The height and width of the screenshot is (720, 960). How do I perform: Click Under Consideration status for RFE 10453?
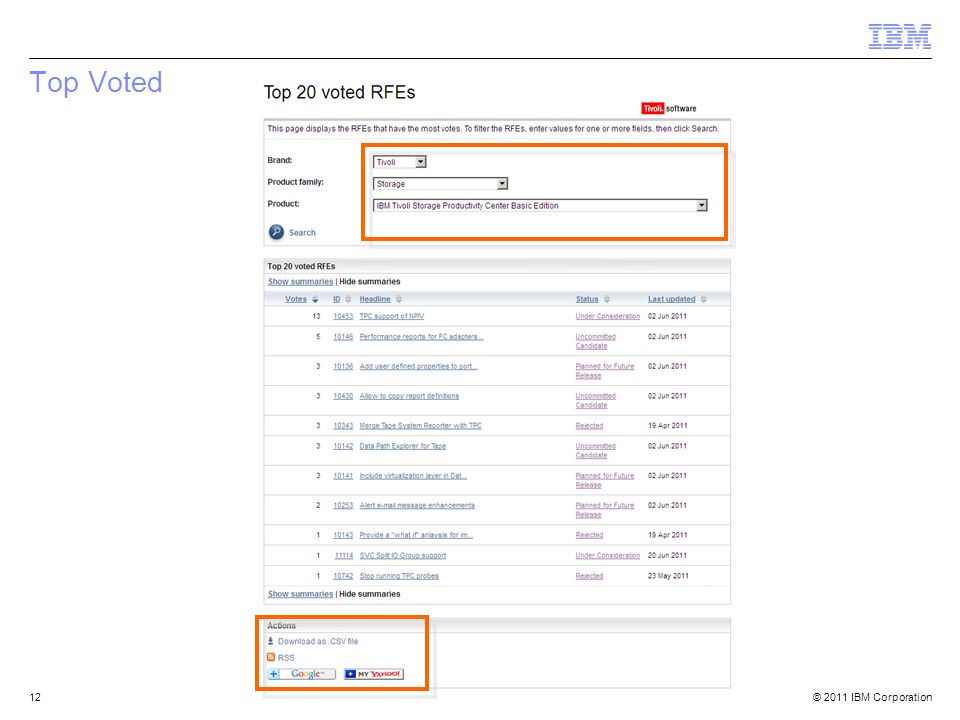[x=607, y=317]
